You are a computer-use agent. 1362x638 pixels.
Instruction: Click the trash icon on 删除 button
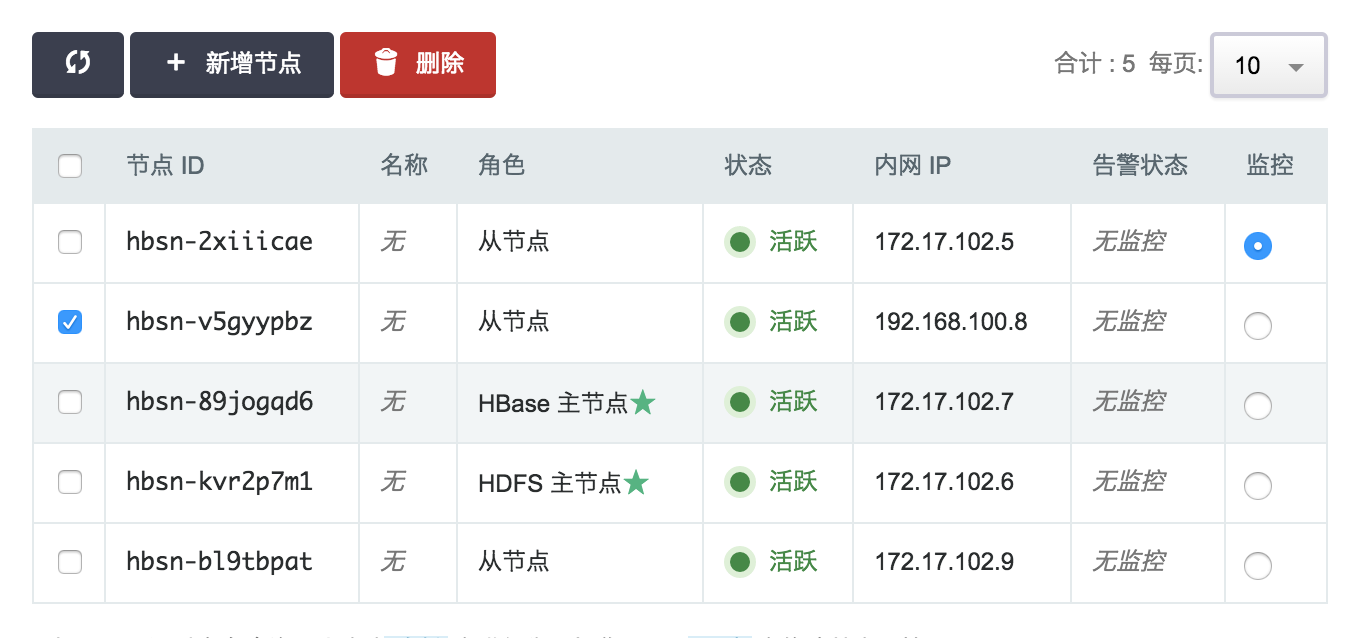point(386,64)
